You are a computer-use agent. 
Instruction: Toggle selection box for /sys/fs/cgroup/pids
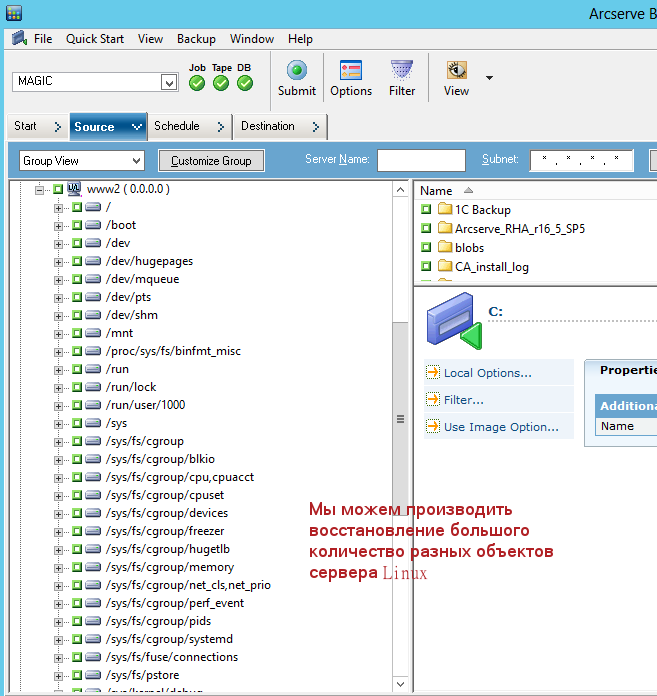tap(77, 621)
